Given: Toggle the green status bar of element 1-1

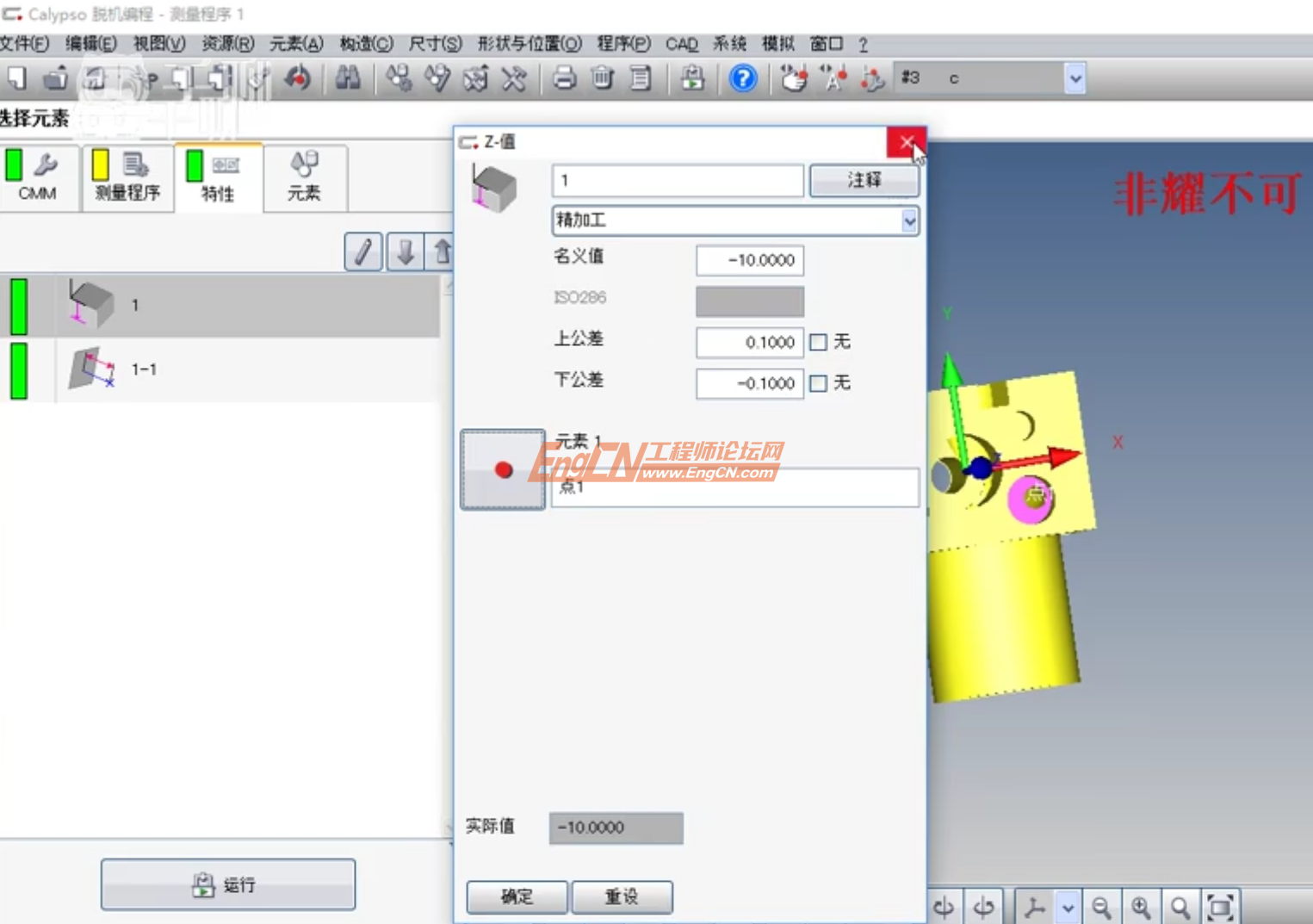Looking at the screenshot, I should click(x=18, y=368).
